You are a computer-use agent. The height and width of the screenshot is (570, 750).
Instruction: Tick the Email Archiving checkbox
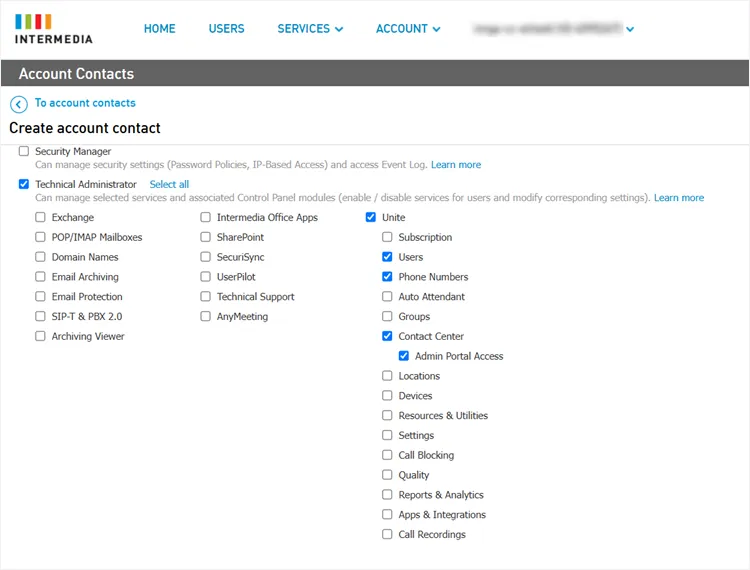40,277
